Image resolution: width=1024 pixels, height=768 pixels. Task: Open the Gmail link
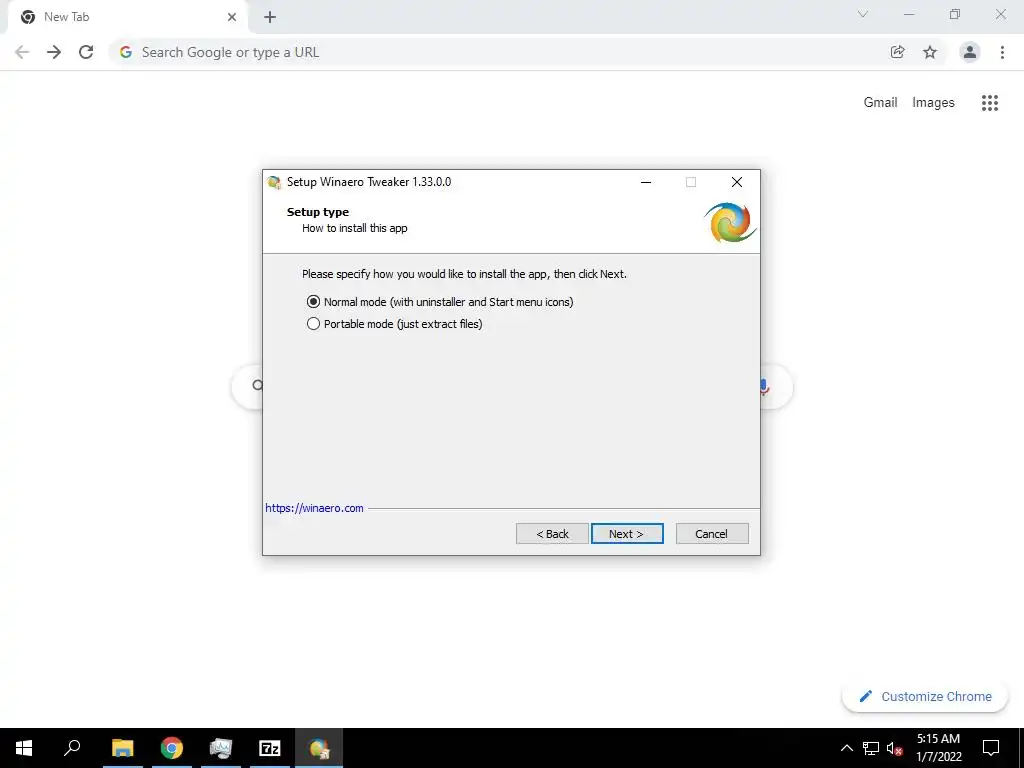880,103
